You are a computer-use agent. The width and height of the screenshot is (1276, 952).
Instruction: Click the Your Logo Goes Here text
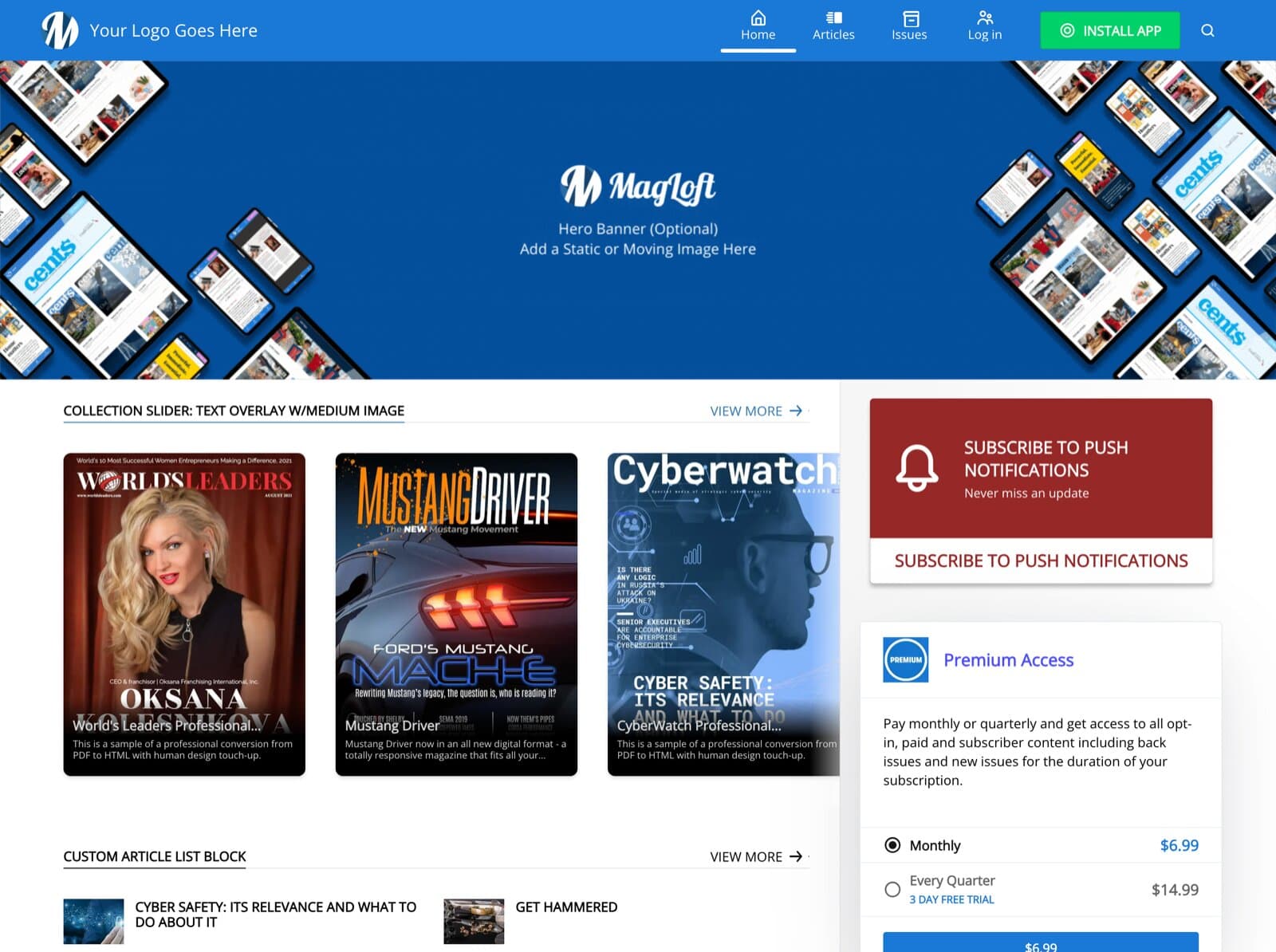[174, 30]
